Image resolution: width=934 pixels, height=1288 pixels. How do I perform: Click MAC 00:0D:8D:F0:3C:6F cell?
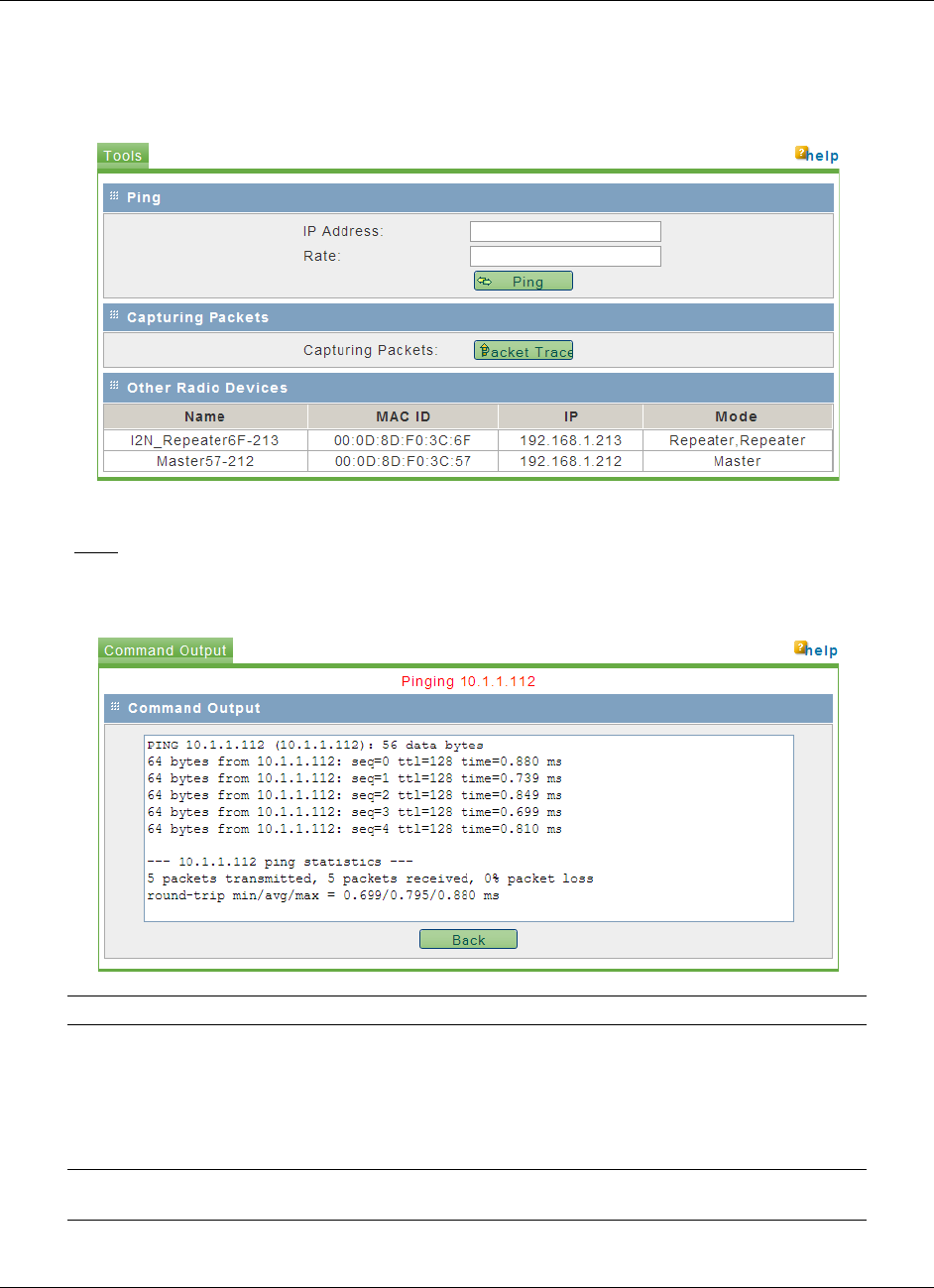coord(404,440)
